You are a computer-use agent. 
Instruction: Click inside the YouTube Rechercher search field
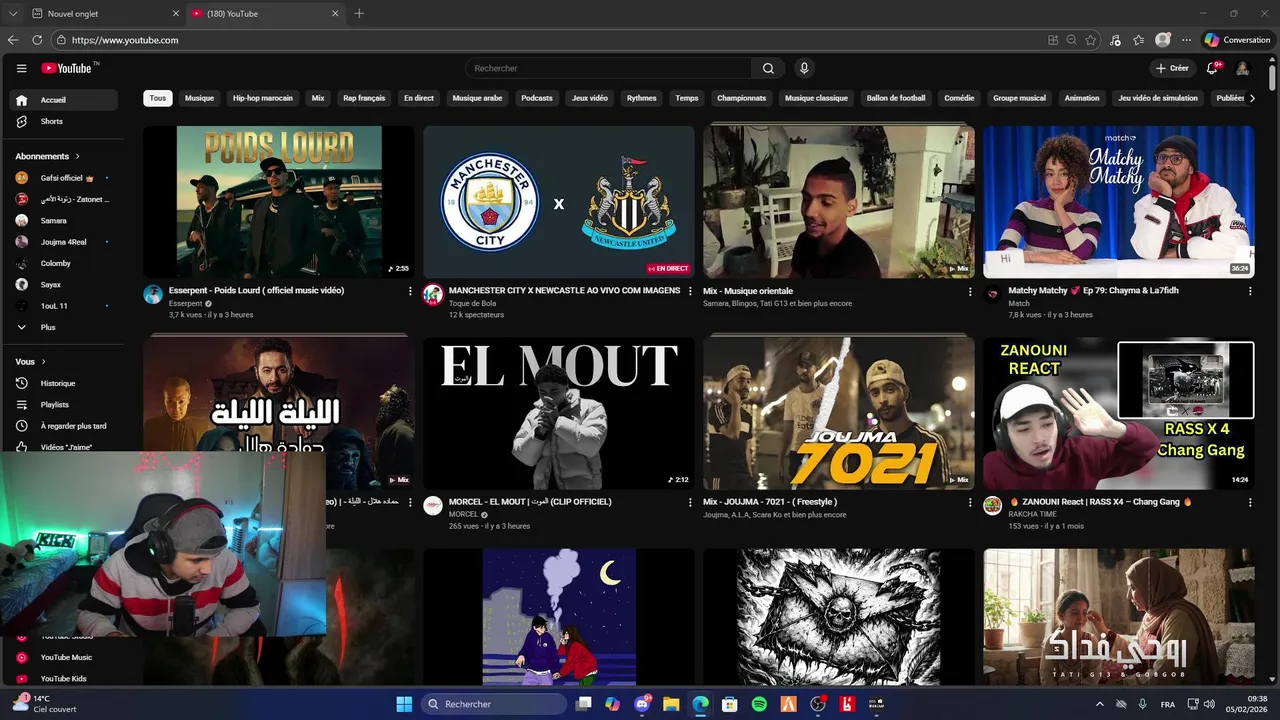click(608, 68)
